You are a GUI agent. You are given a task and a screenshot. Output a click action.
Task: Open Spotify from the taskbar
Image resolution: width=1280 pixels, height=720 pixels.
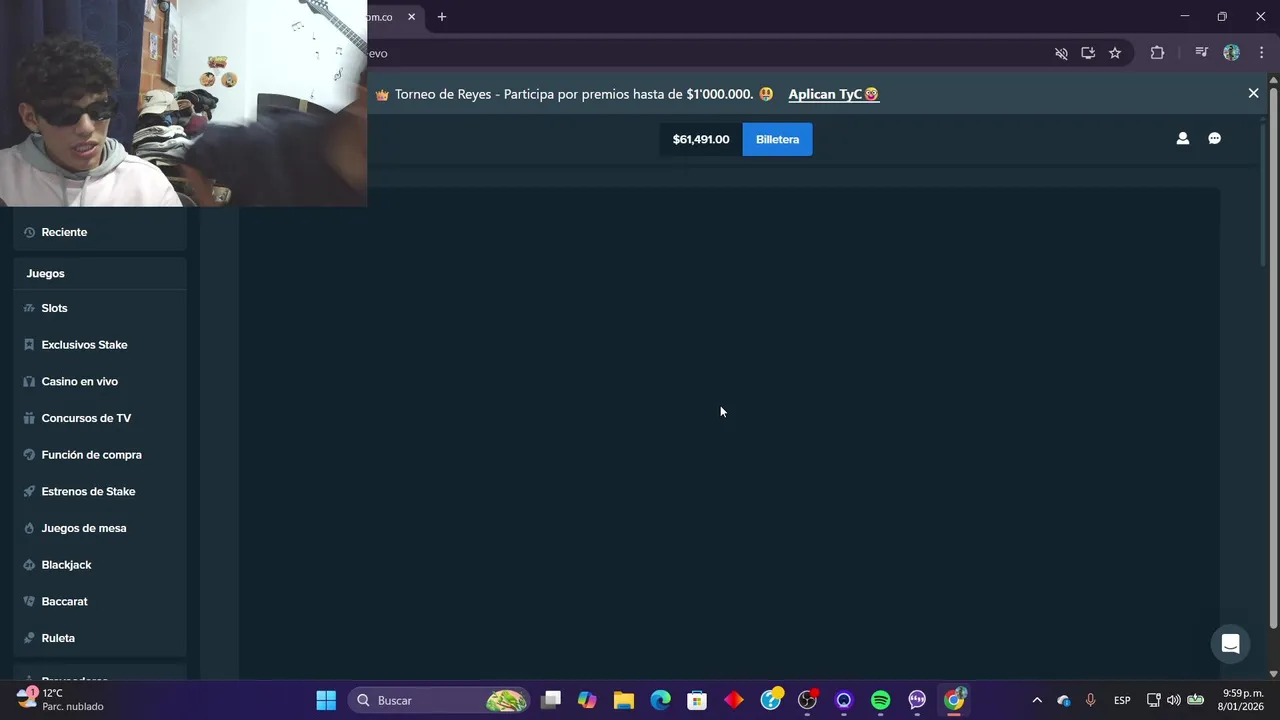point(881,700)
